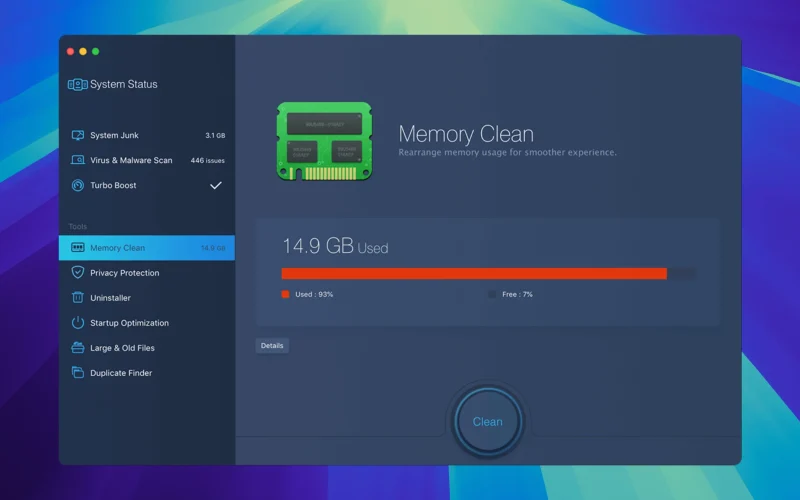Select the highlighted Memory Clean item

point(147,247)
